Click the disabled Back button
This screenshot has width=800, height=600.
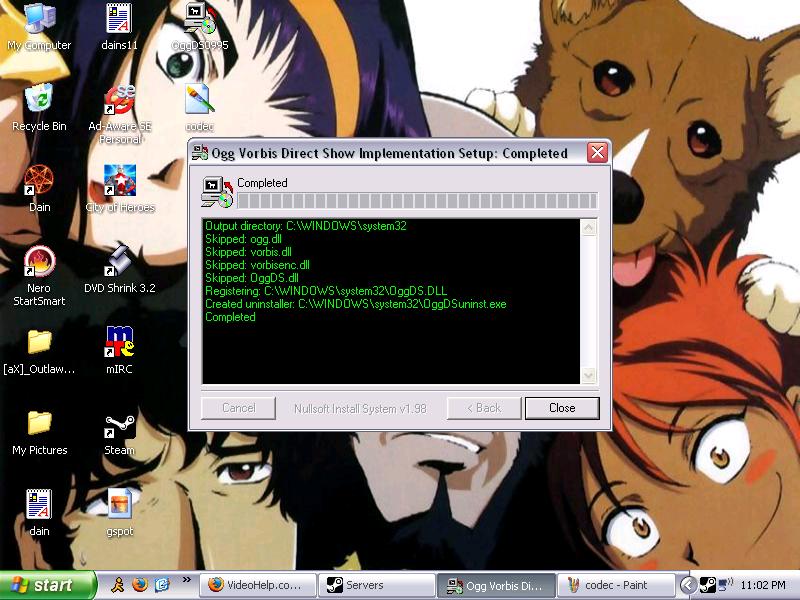point(484,408)
